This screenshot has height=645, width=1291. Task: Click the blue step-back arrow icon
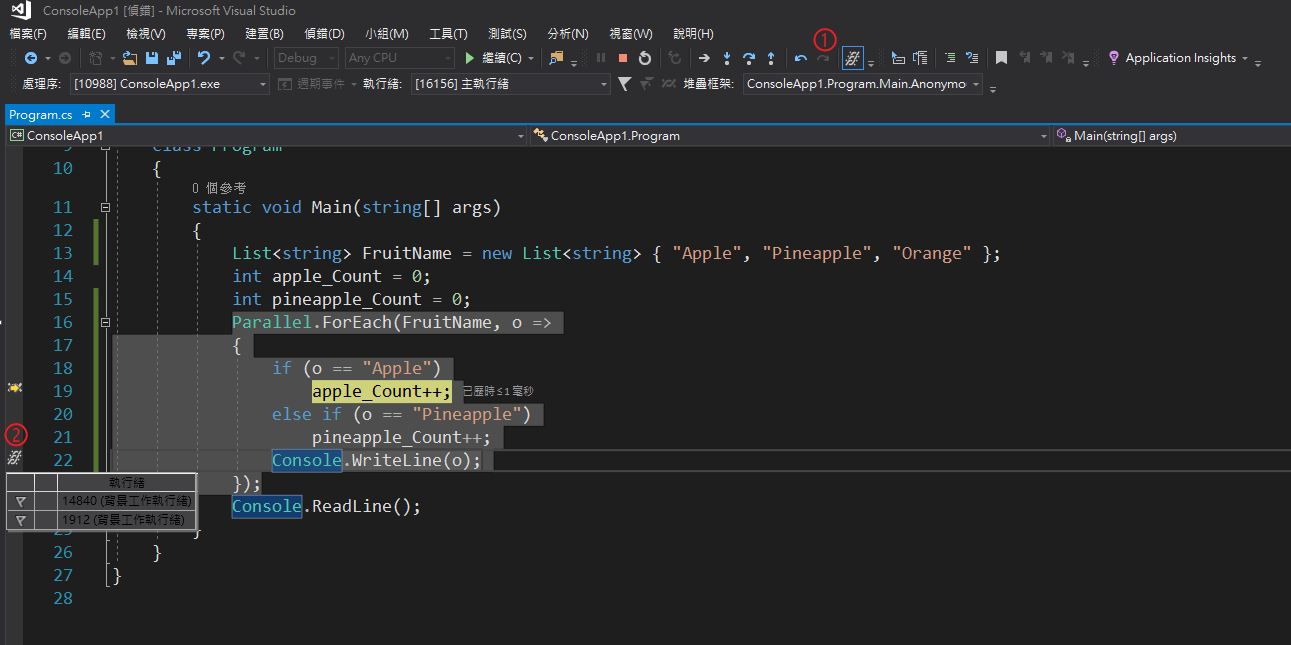coord(801,59)
